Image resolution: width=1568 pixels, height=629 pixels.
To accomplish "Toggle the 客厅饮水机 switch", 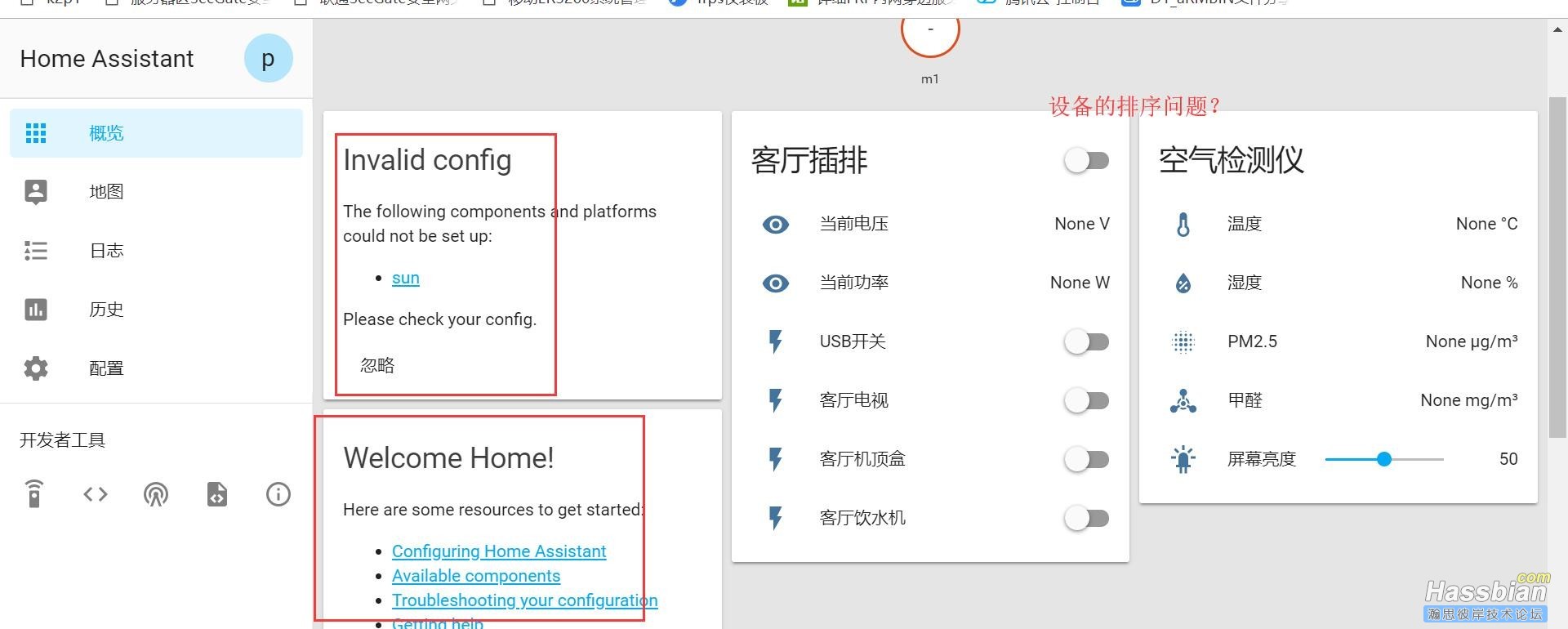I will click(1087, 519).
